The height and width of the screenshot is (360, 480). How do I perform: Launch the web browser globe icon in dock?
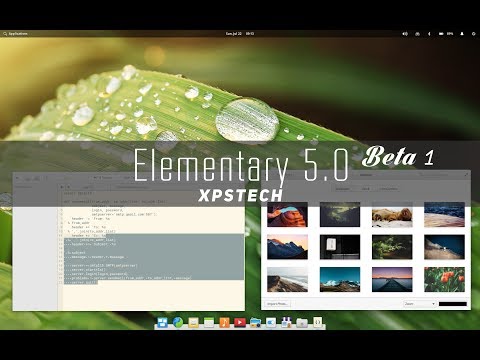pos(178,322)
